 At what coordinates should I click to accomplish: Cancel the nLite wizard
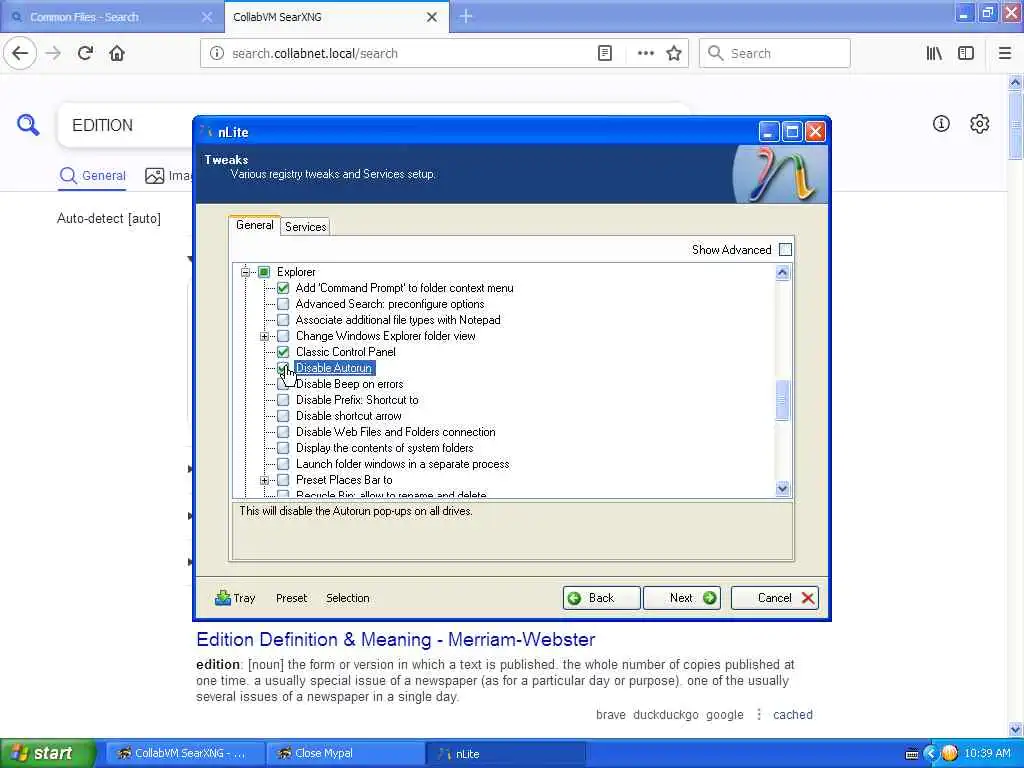(x=775, y=598)
